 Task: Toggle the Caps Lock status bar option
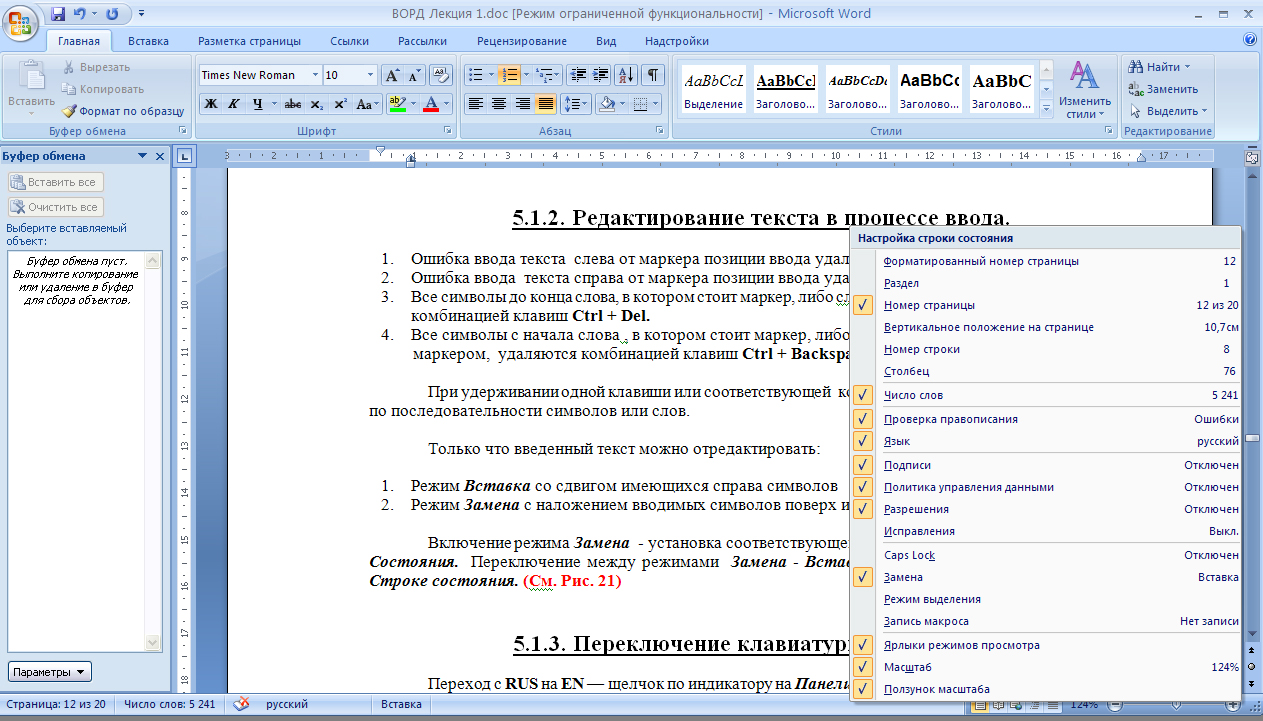1046,555
